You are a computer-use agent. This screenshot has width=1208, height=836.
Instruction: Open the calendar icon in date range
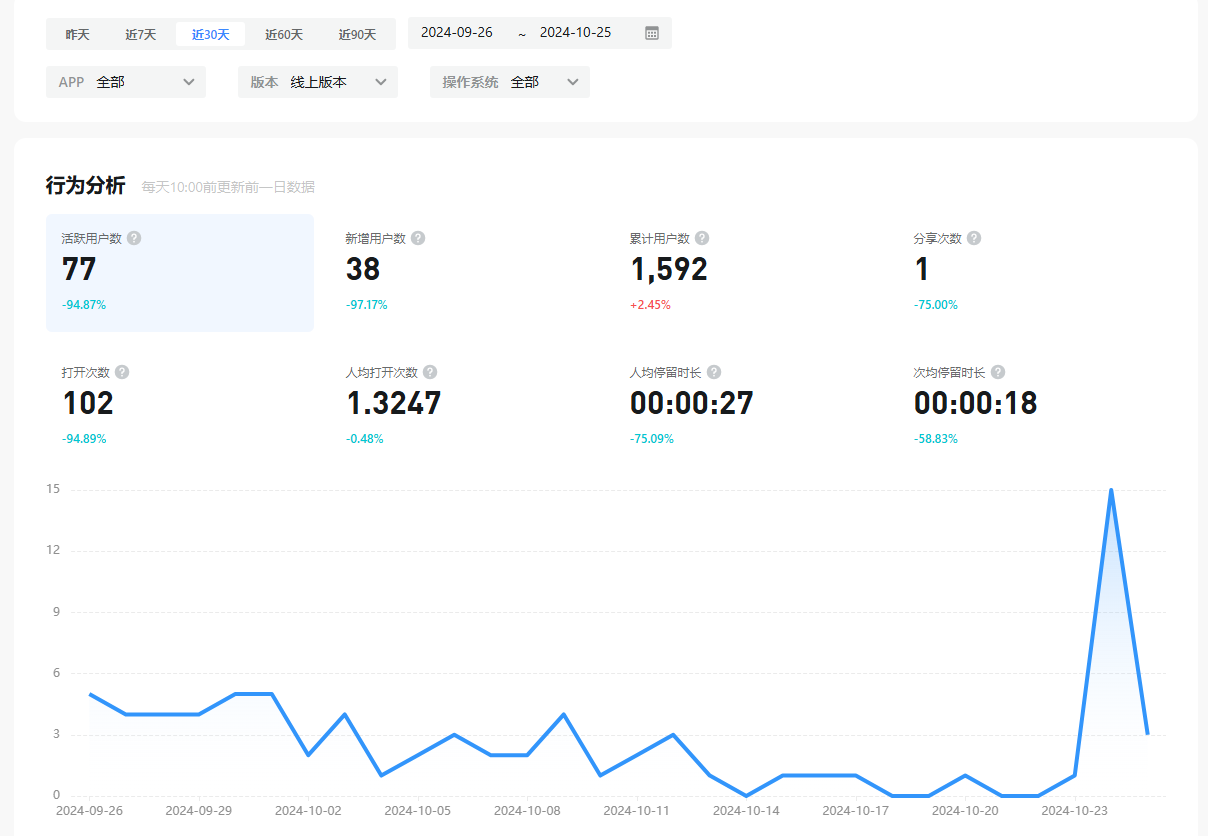652,33
